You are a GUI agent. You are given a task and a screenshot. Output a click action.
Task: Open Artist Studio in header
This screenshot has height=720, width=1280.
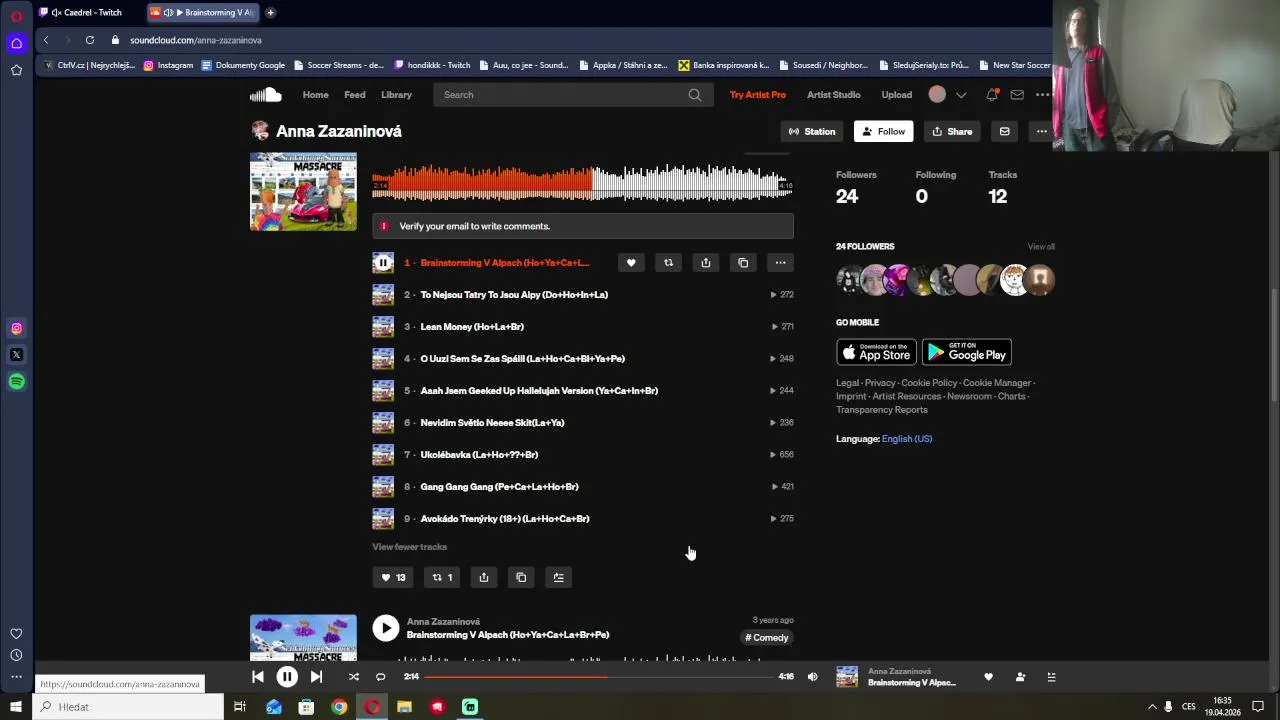(x=833, y=95)
